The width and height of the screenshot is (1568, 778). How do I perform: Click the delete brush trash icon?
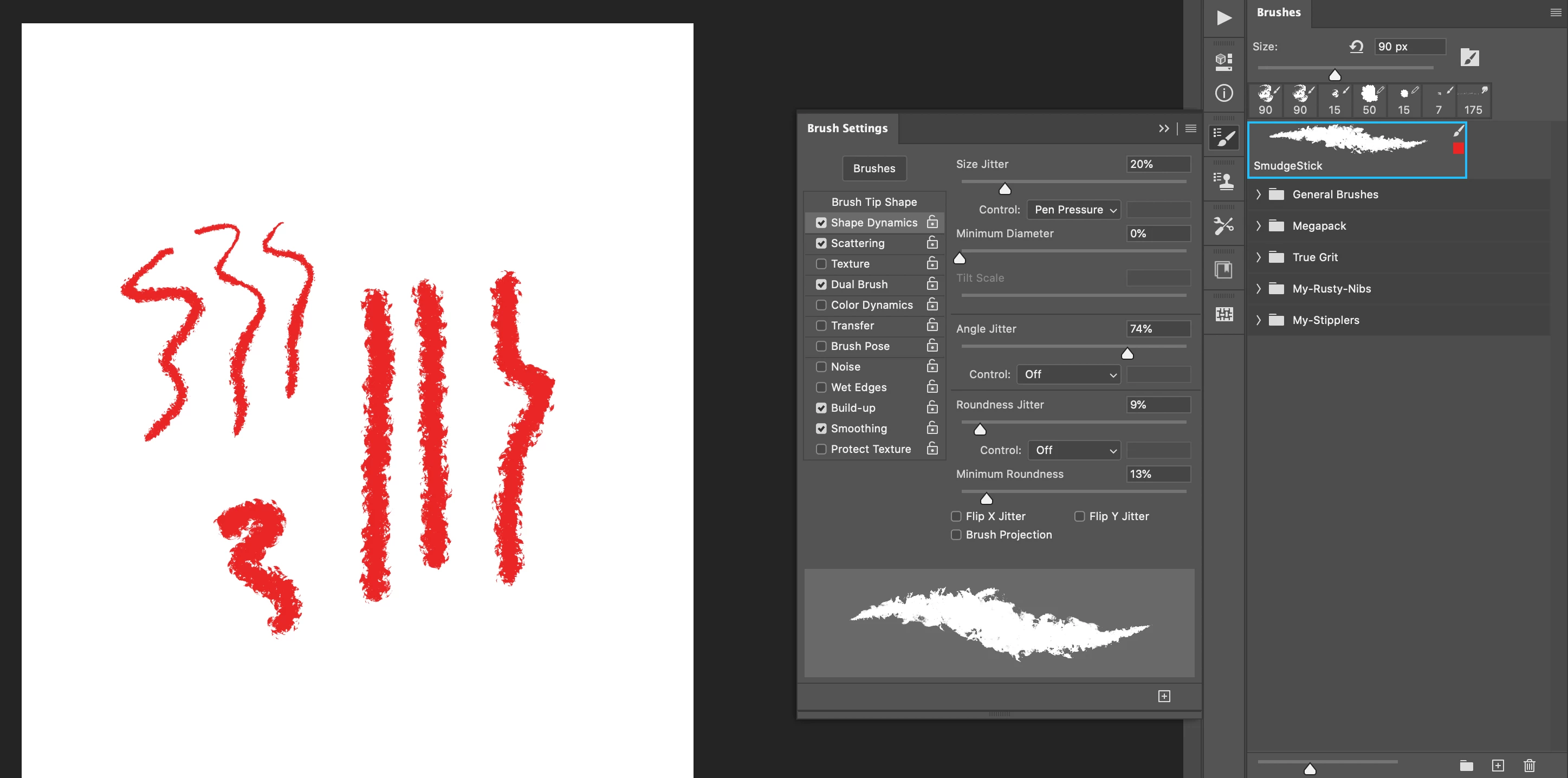pos(1528,765)
